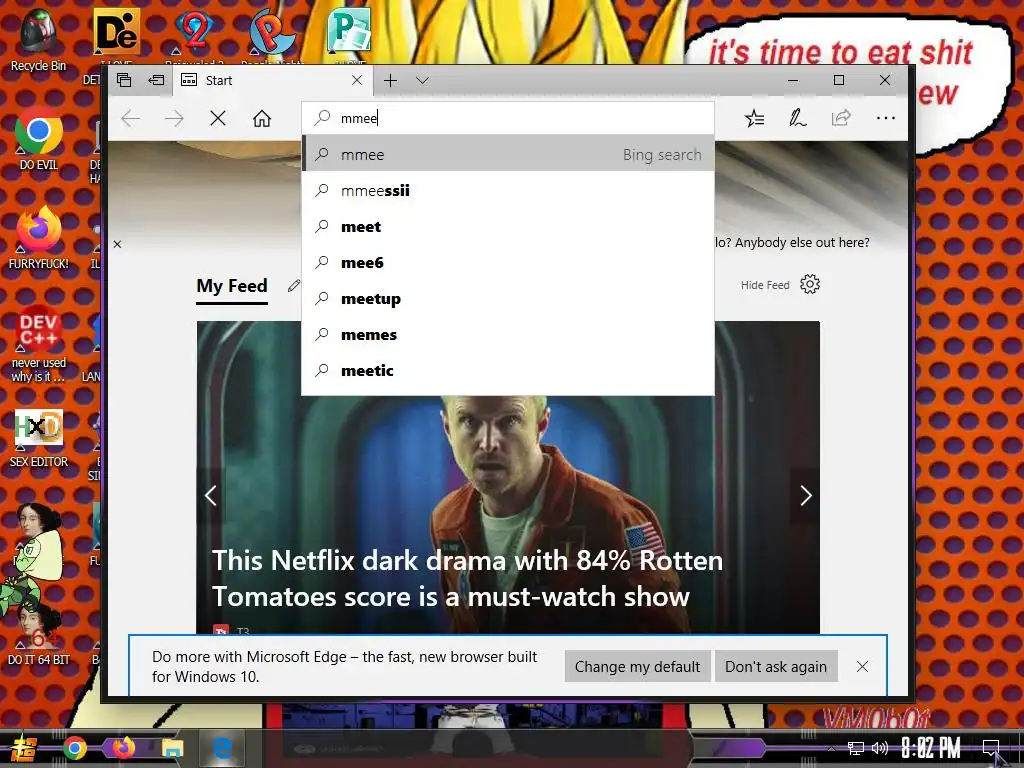Open feed settings gear icon

(810, 284)
